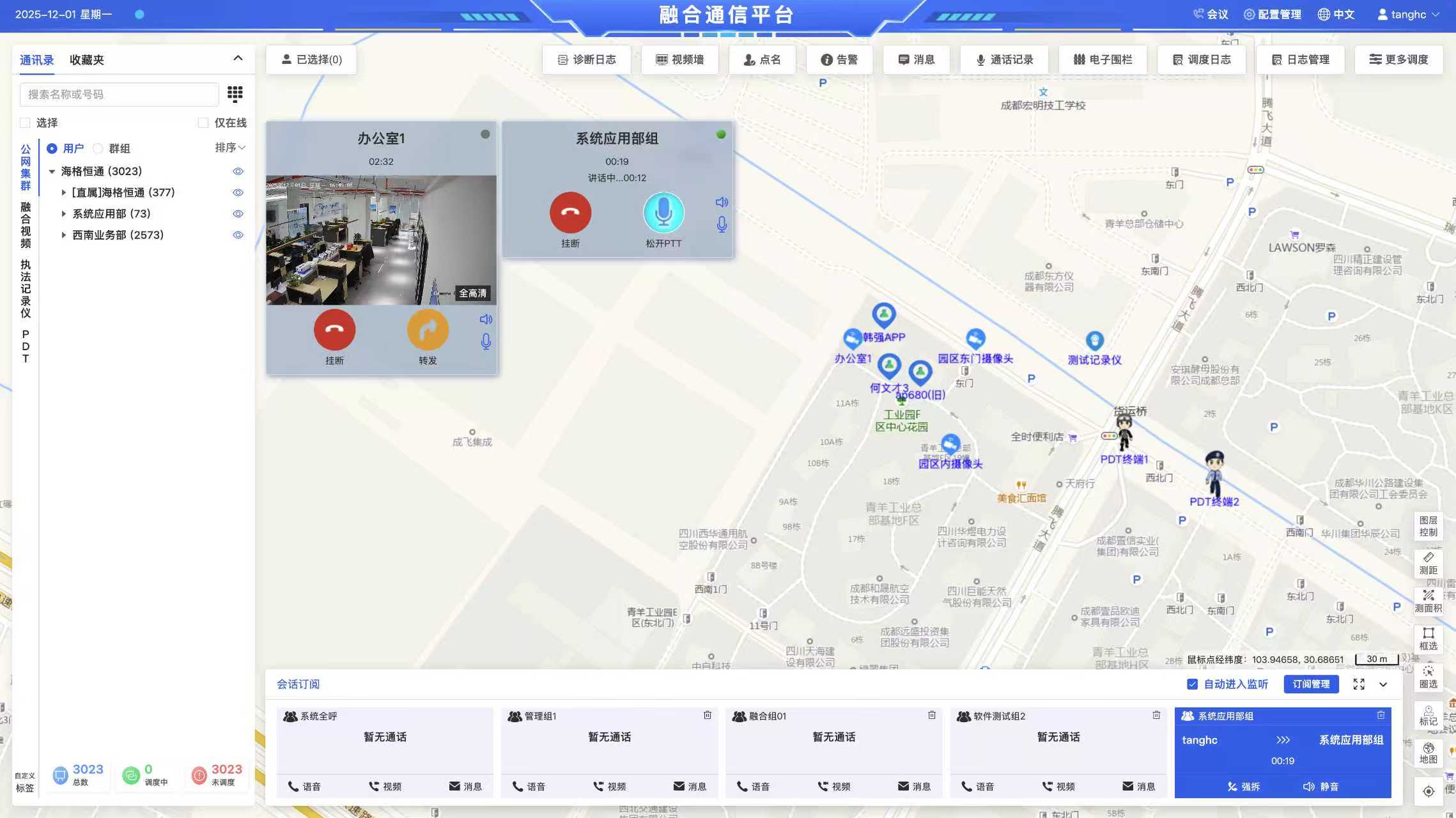Image resolution: width=1456 pixels, height=818 pixels.
Task: Open the 图层控制 layer control tool
Action: tap(1428, 526)
